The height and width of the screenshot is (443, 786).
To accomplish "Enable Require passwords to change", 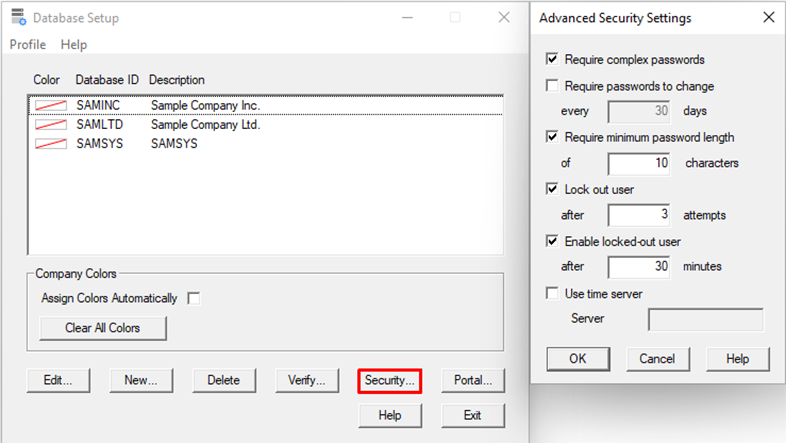I will pos(552,86).
